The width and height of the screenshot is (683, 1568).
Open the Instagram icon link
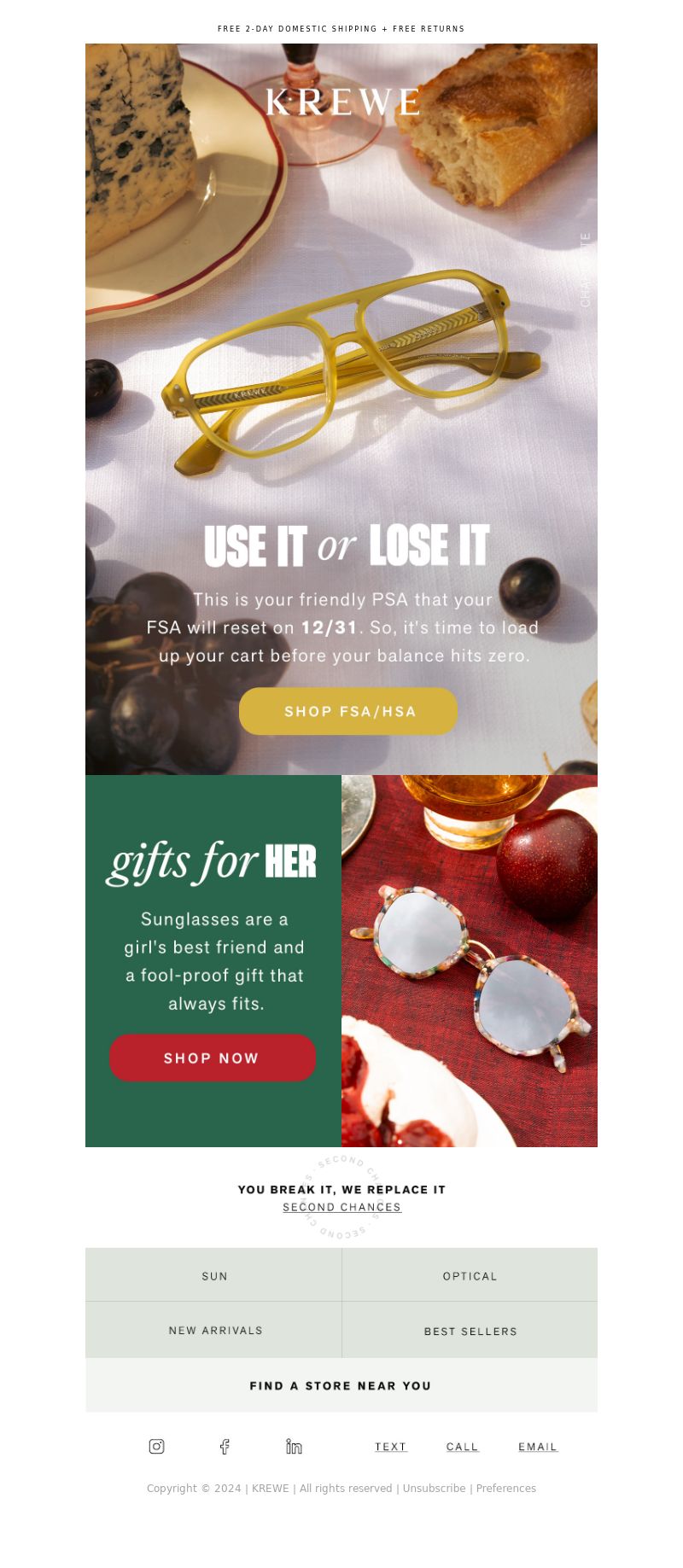coord(156,1446)
